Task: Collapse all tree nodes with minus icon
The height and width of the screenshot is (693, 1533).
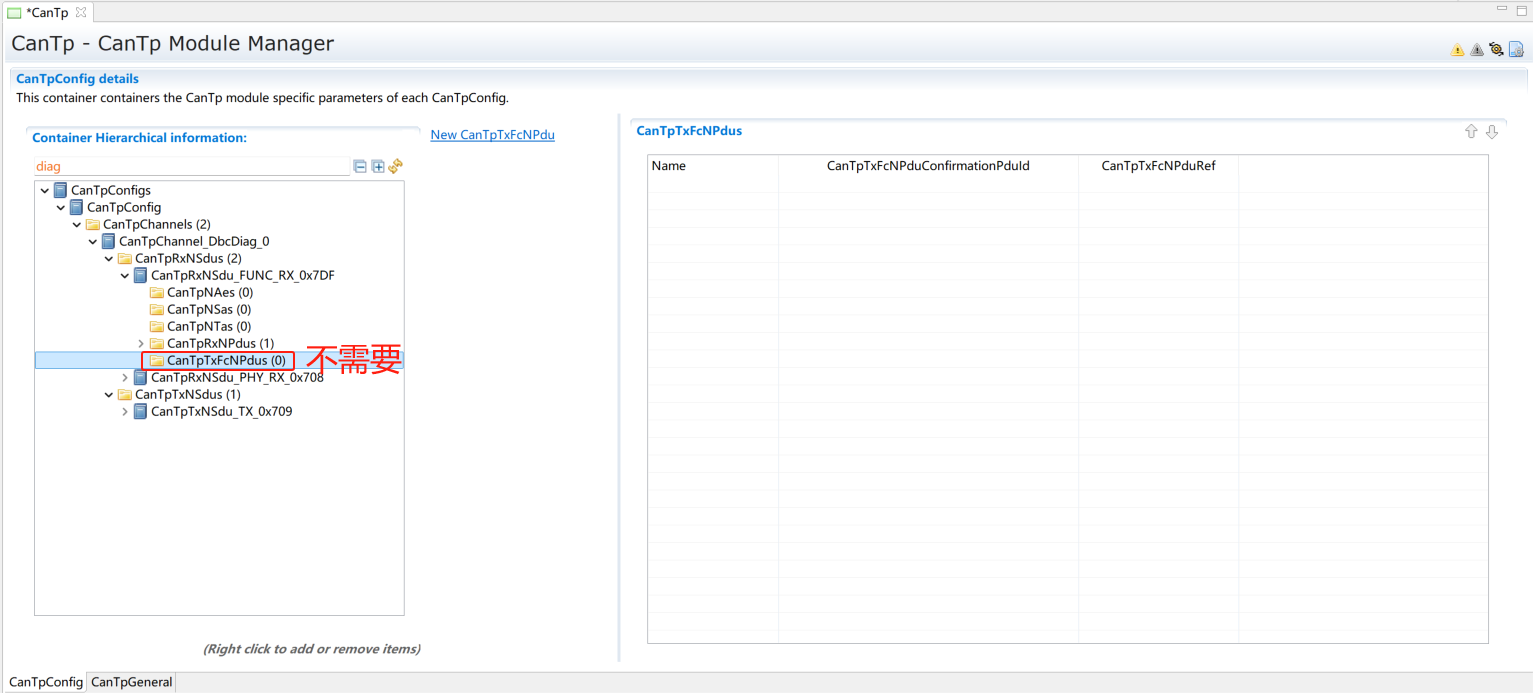Action: tap(360, 167)
